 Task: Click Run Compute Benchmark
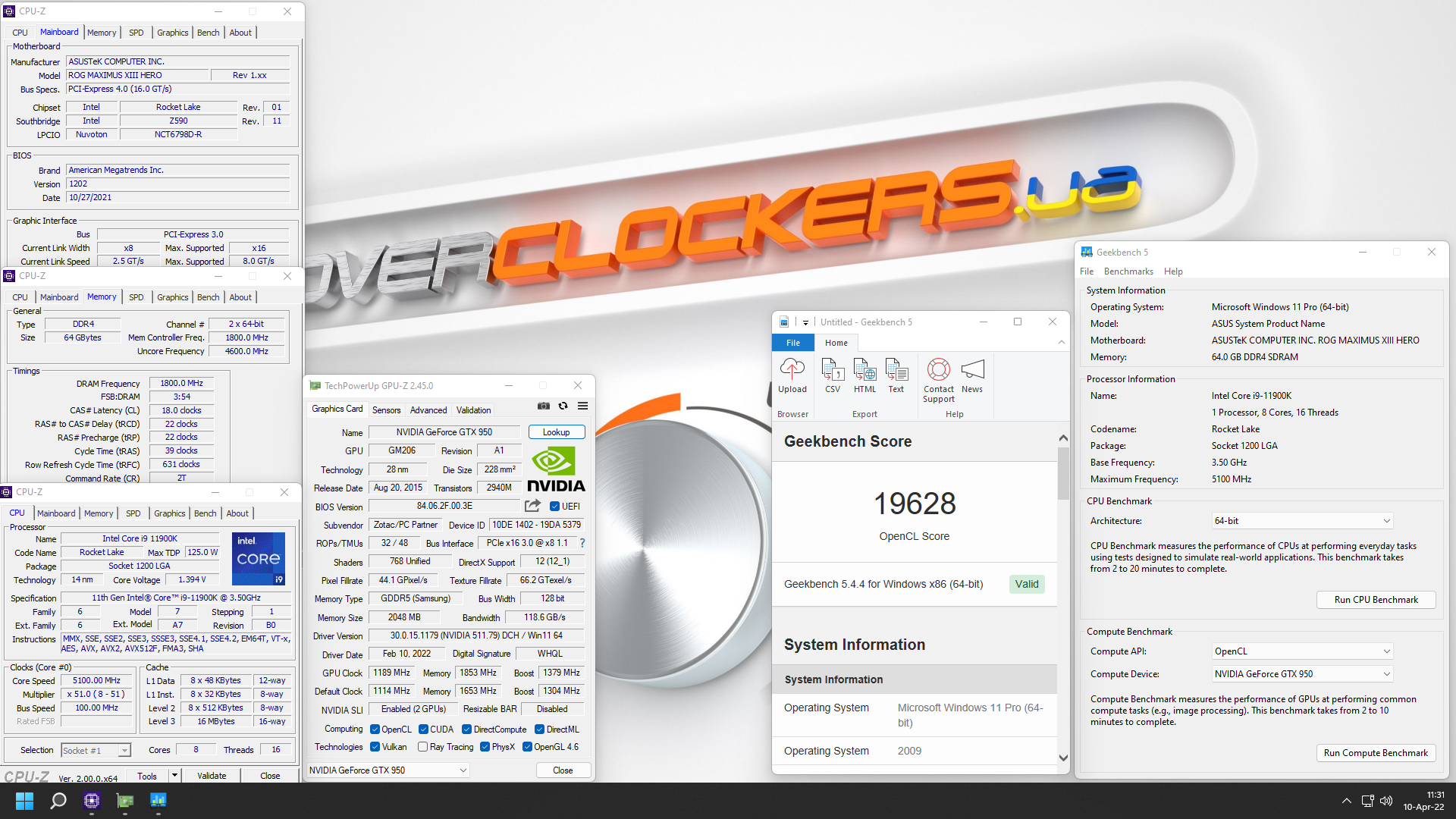click(x=1376, y=753)
